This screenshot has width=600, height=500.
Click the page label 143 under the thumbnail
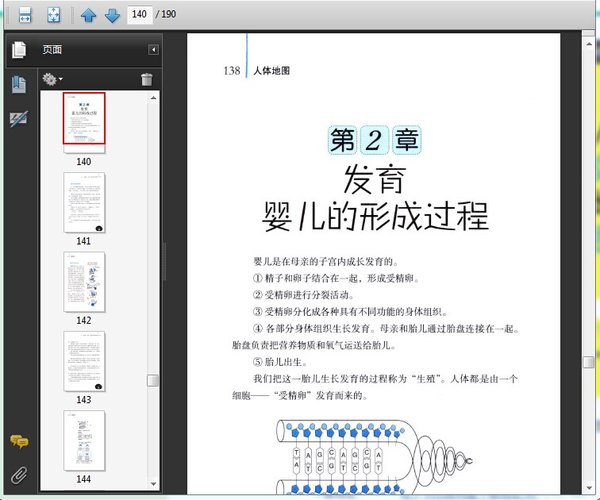tap(84, 400)
